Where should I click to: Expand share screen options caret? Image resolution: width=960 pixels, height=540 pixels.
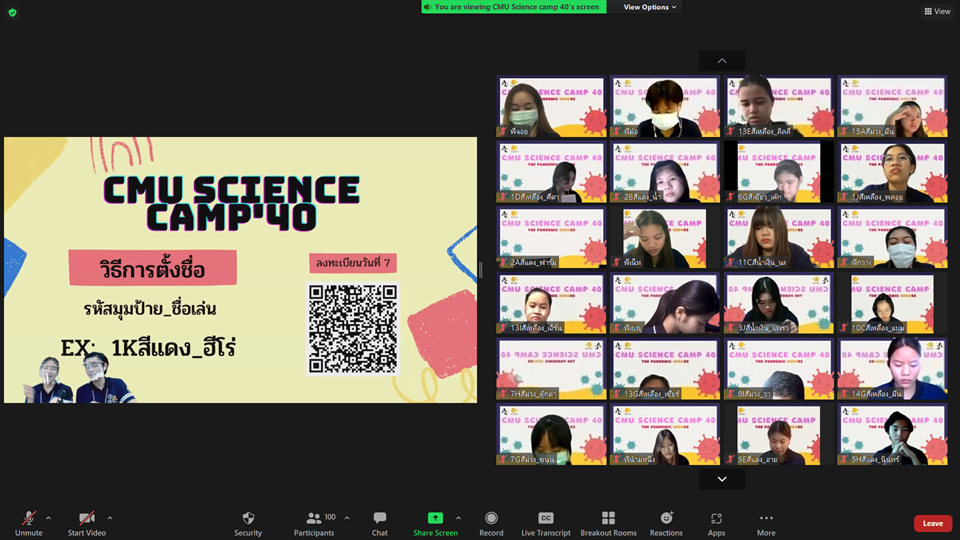click(x=458, y=518)
